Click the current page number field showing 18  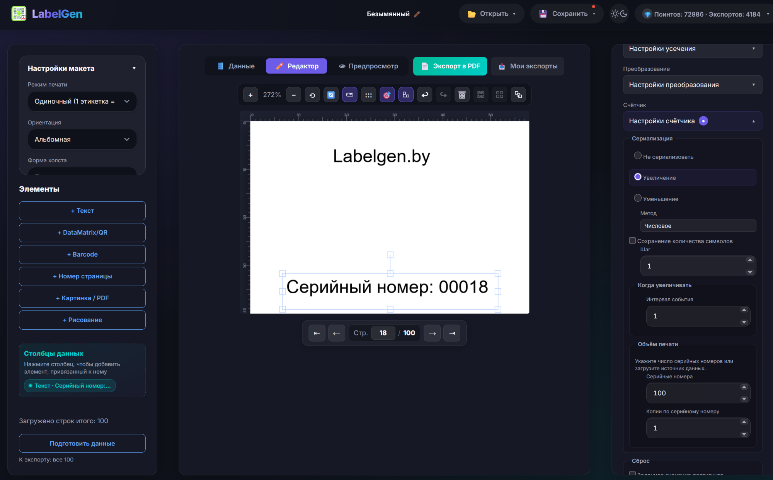tap(383, 333)
